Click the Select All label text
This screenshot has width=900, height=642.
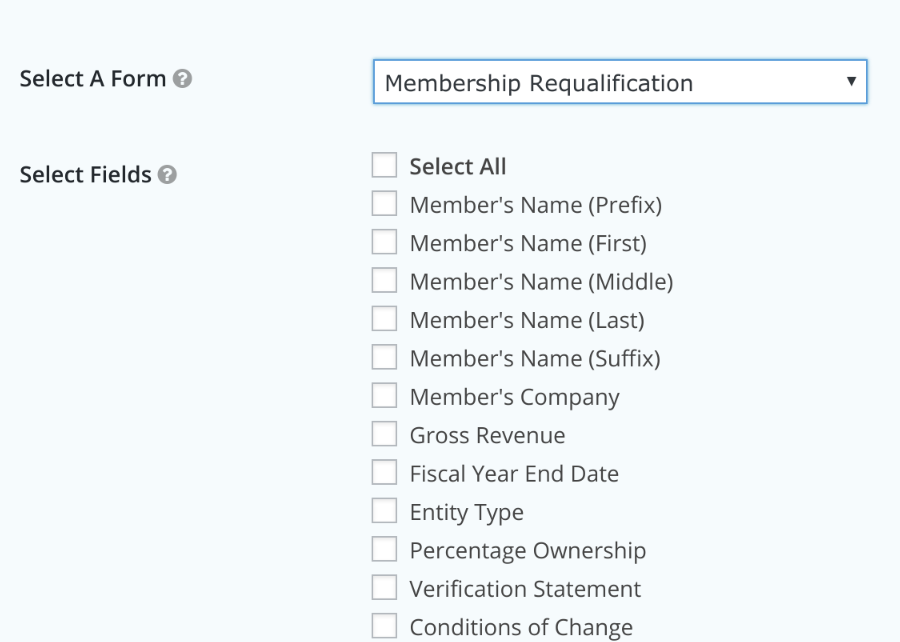[457, 166]
